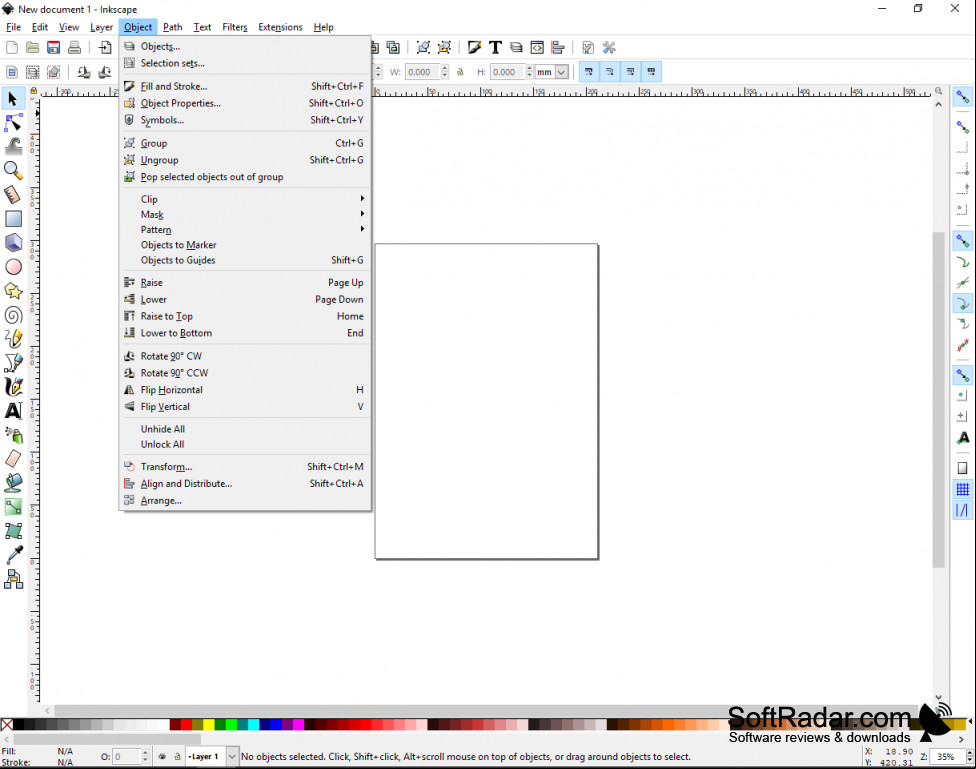Select the Dropper color picker tool
Screen dimensions: 976x769
[x=13, y=555]
